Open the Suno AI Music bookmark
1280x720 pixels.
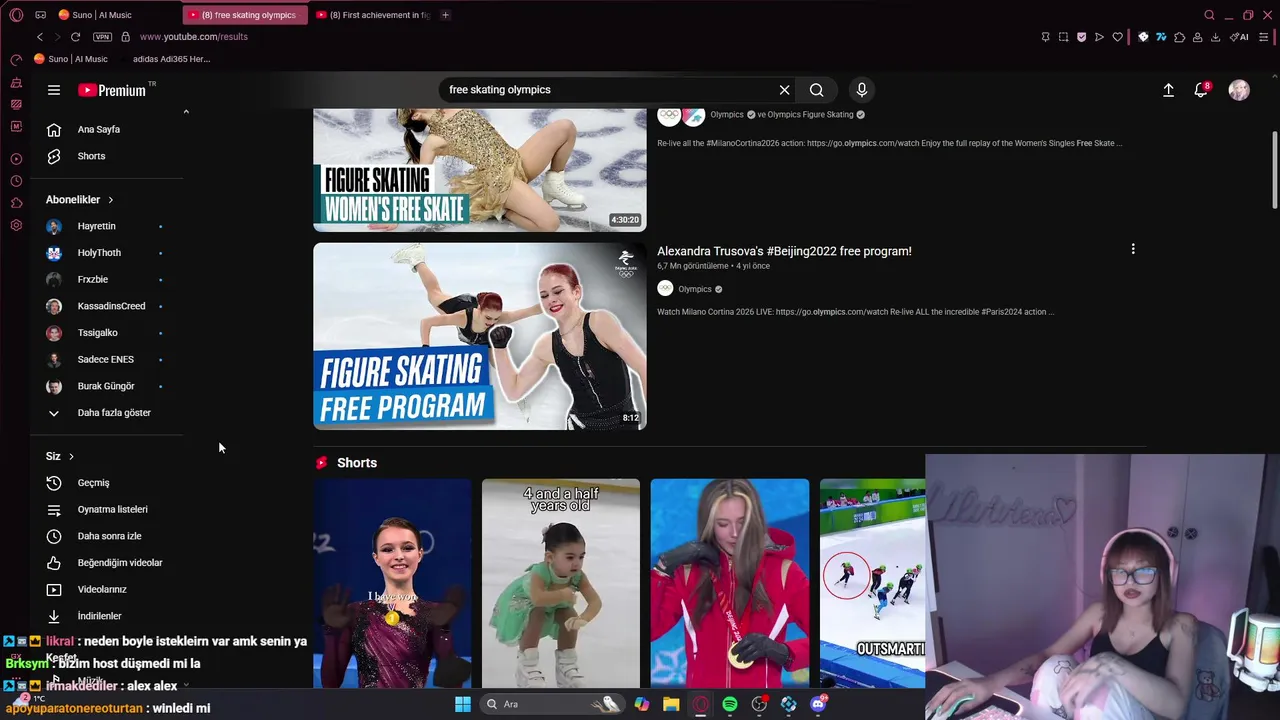point(71,59)
